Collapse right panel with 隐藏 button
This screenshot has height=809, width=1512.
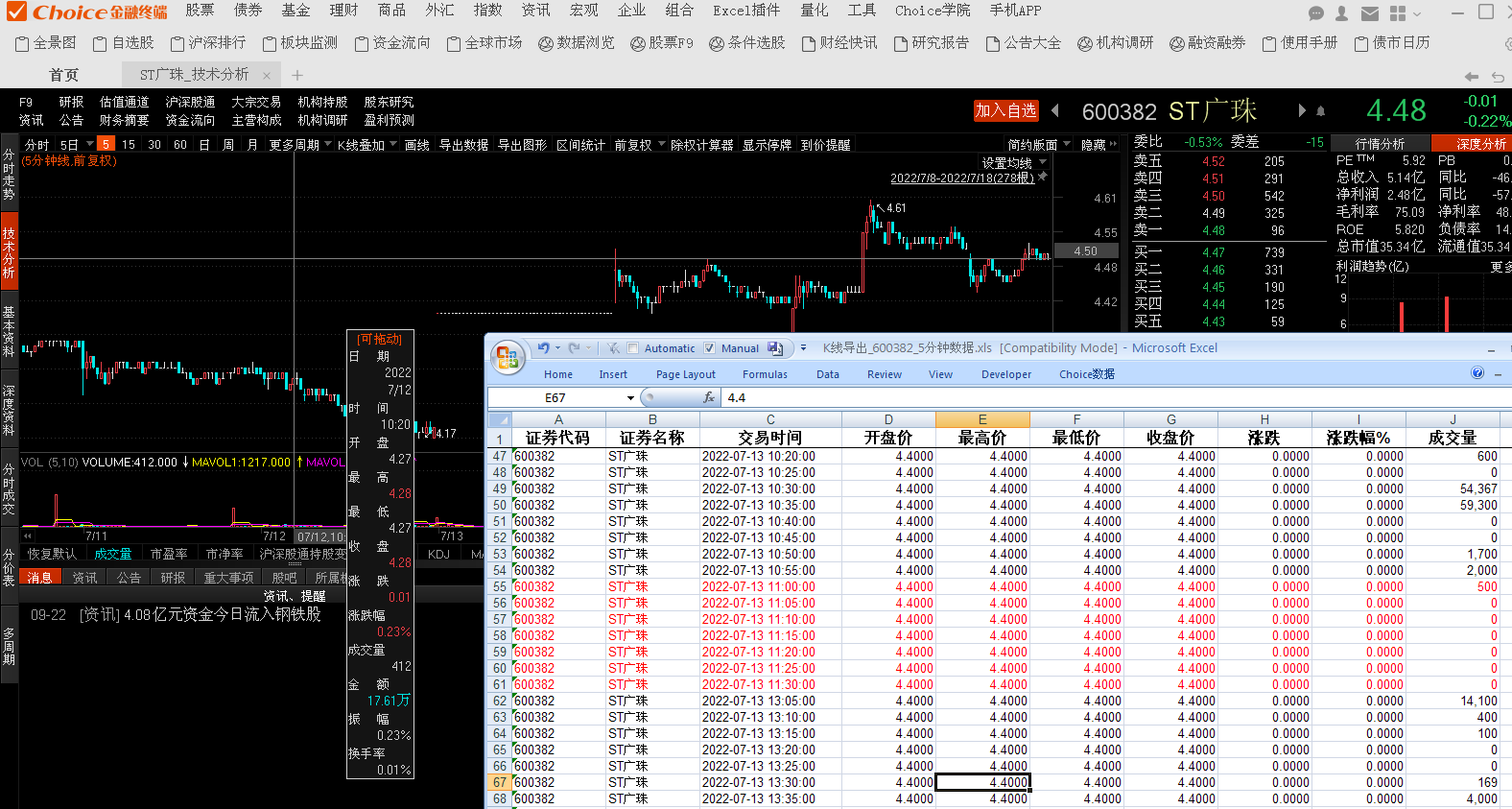click(1099, 144)
